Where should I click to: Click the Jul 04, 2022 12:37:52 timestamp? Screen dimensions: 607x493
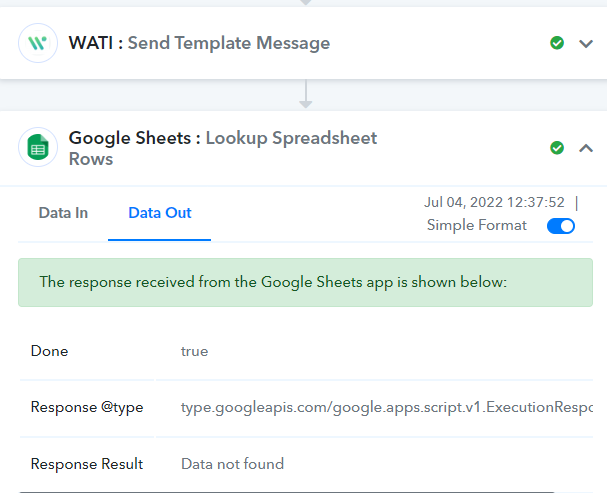[x=494, y=202]
